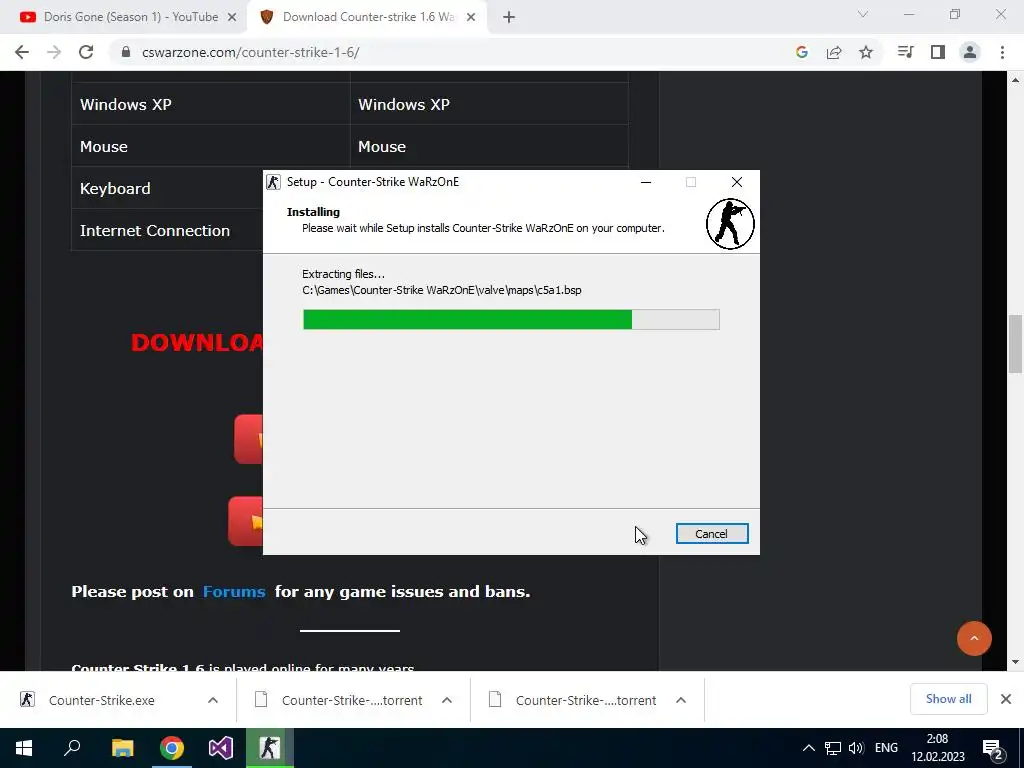Share this page via the share icon
This screenshot has height=768, width=1024.
coord(834,52)
